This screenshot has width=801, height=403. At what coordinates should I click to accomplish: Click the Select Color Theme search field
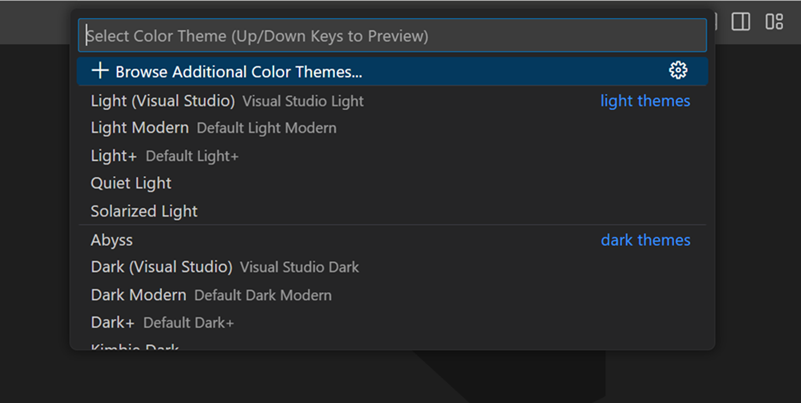tap(392, 36)
